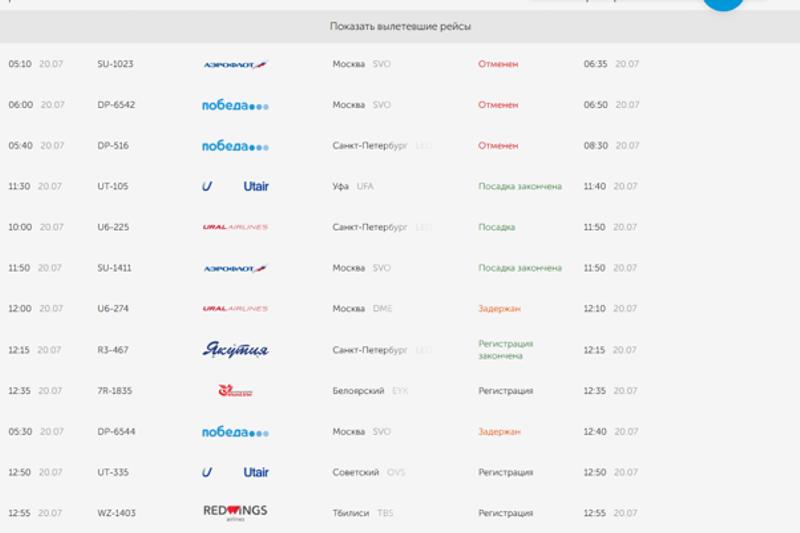Click Ural Airlines logo for flight U6-274
Viewport: 800px width, 533px height.
click(x=235, y=309)
